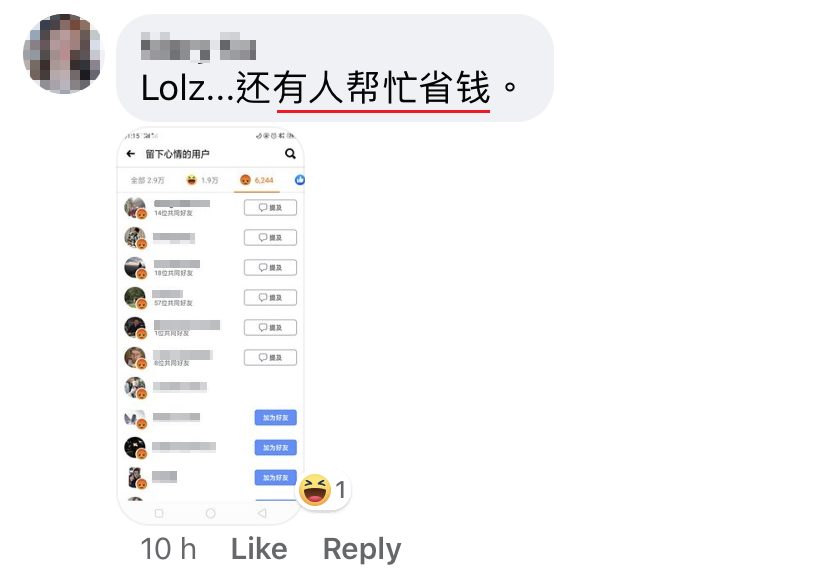This screenshot has width=828, height=571.
Task: Open the commenter's blurred profile picture
Action: coord(63,54)
